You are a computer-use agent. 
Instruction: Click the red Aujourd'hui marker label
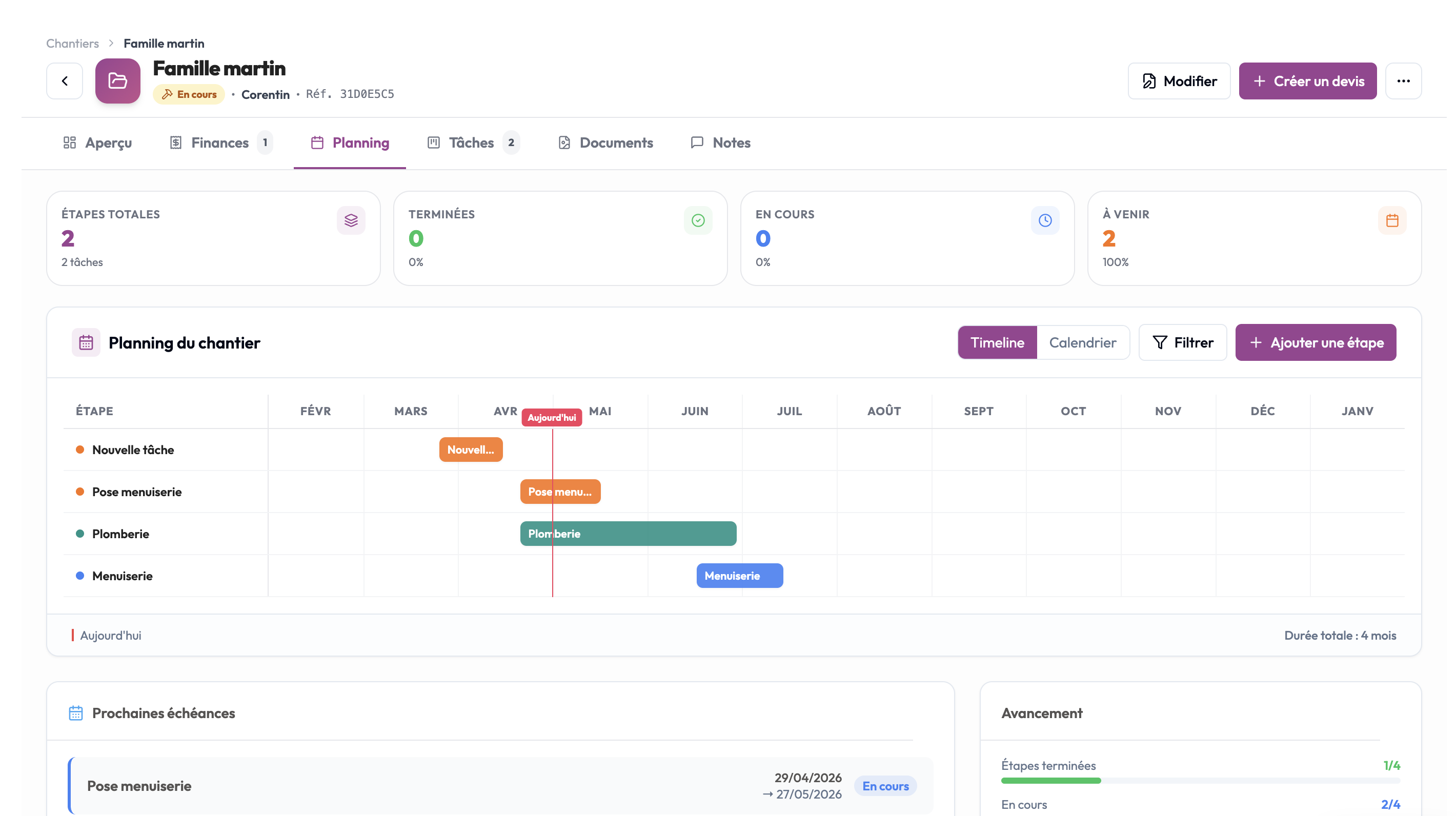pyautogui.click(x=552, y=418)
